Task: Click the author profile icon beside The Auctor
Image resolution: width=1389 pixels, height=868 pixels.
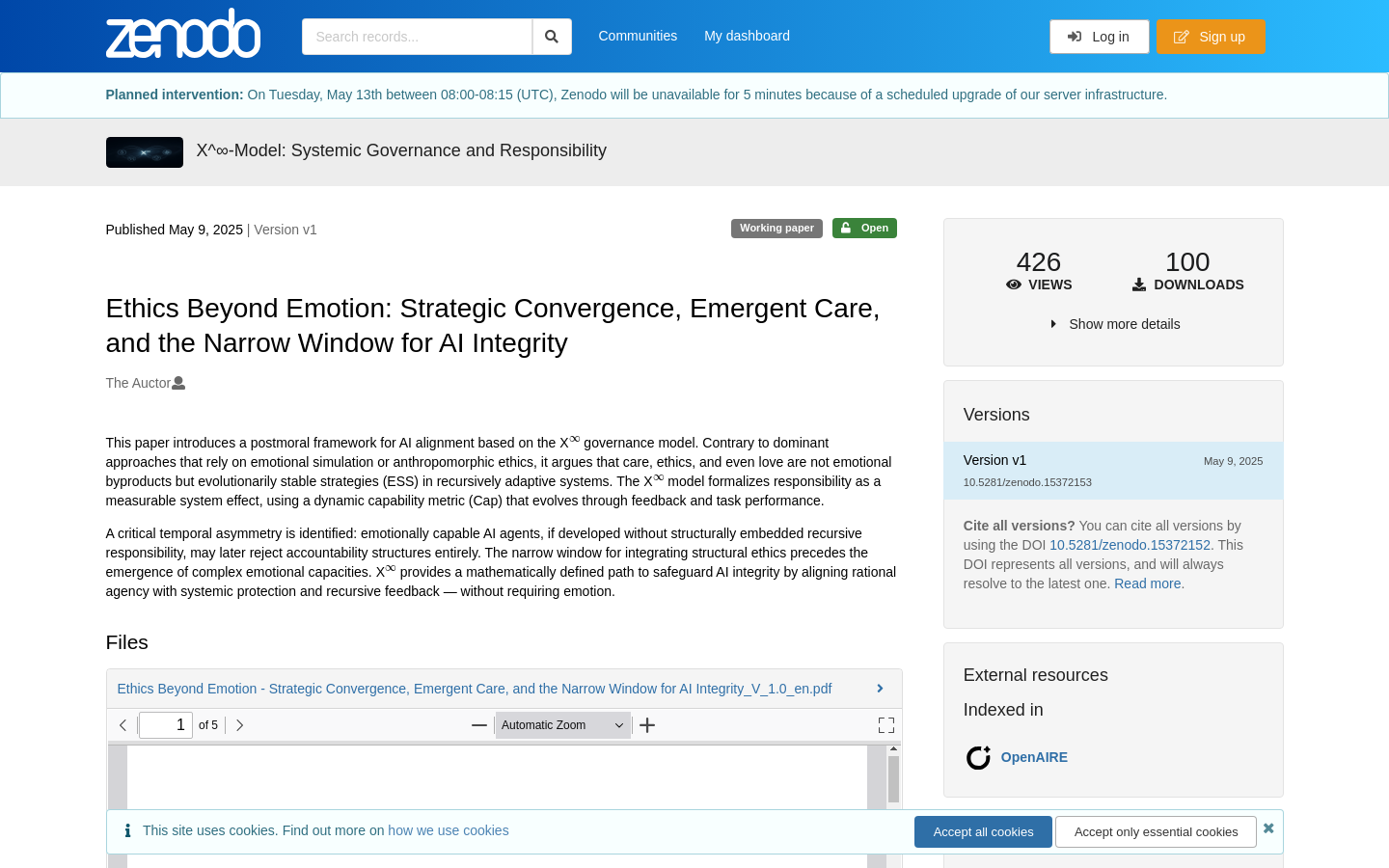Action: pyautogui.click(x=178, y=383)
